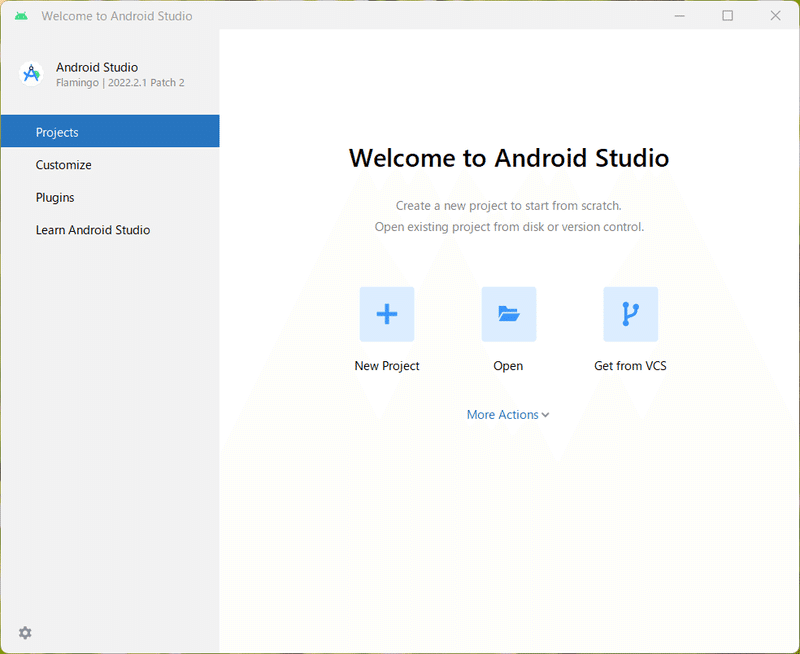
Task: Switch to the Projects section
Action: [57, 131]
